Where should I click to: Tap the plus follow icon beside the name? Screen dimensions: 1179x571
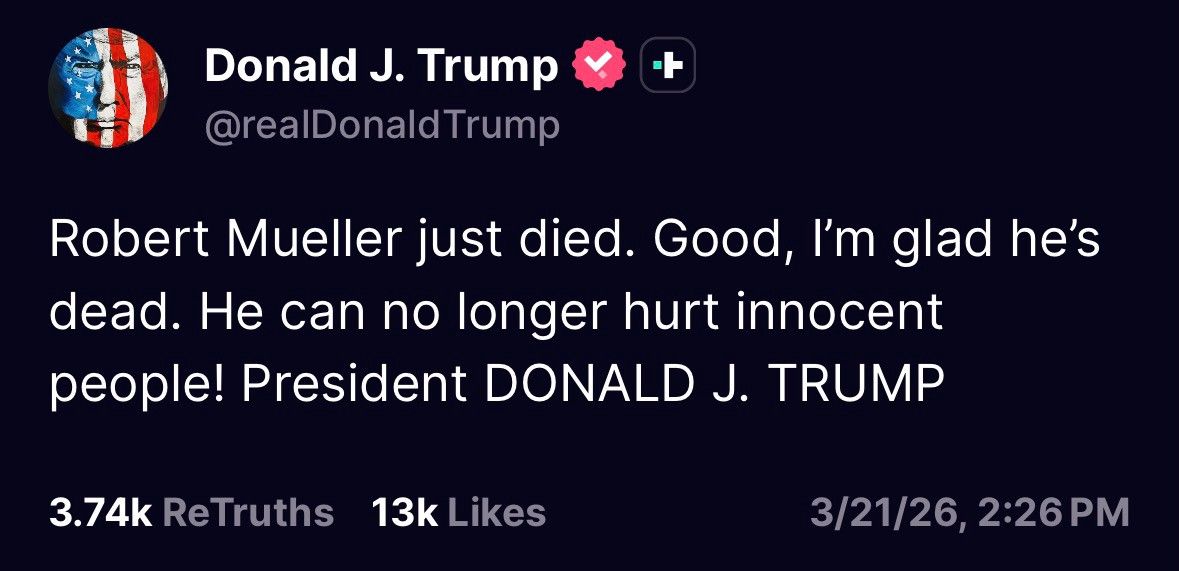tap(667, 65)
